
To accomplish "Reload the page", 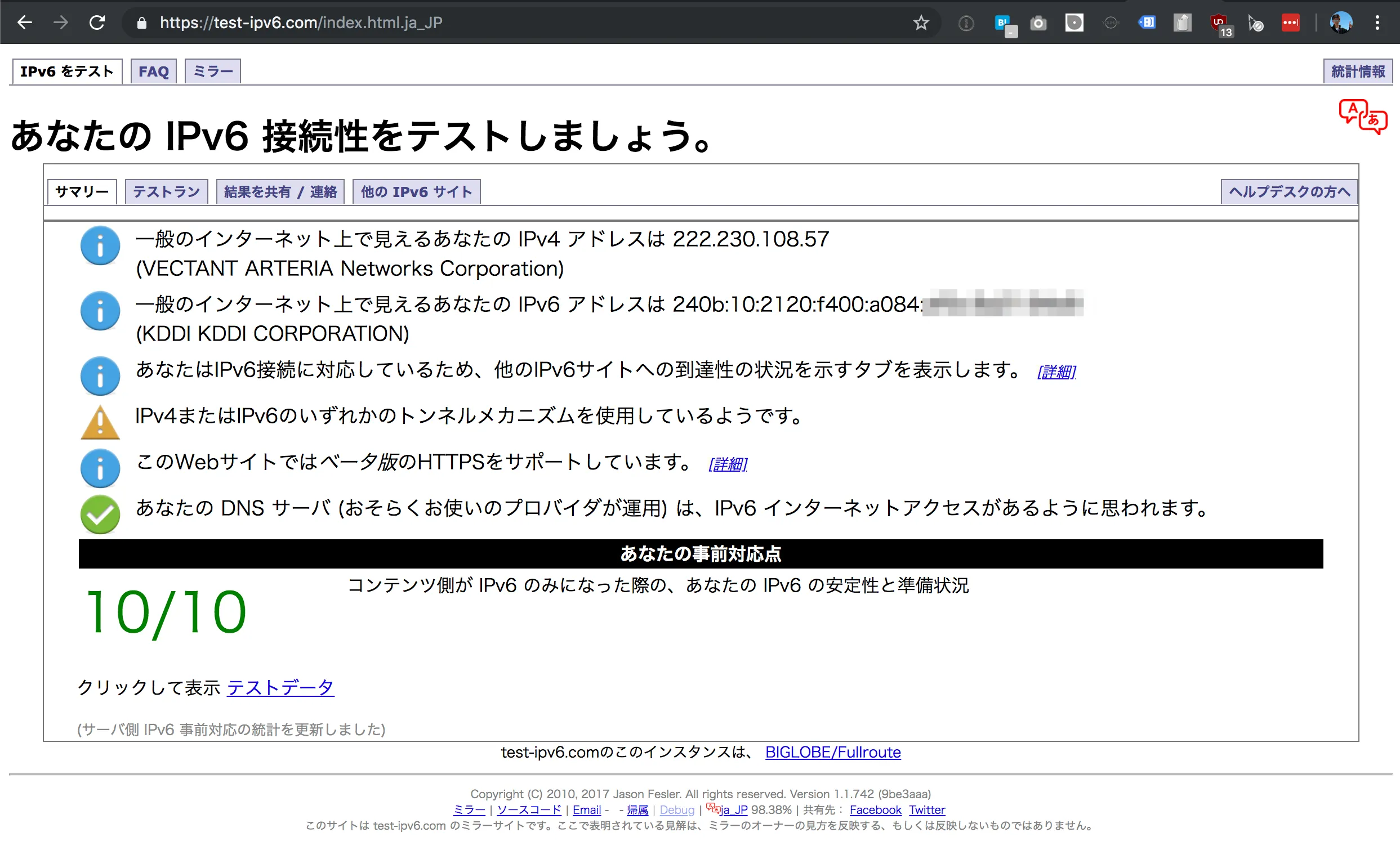I will click(97, 23).
